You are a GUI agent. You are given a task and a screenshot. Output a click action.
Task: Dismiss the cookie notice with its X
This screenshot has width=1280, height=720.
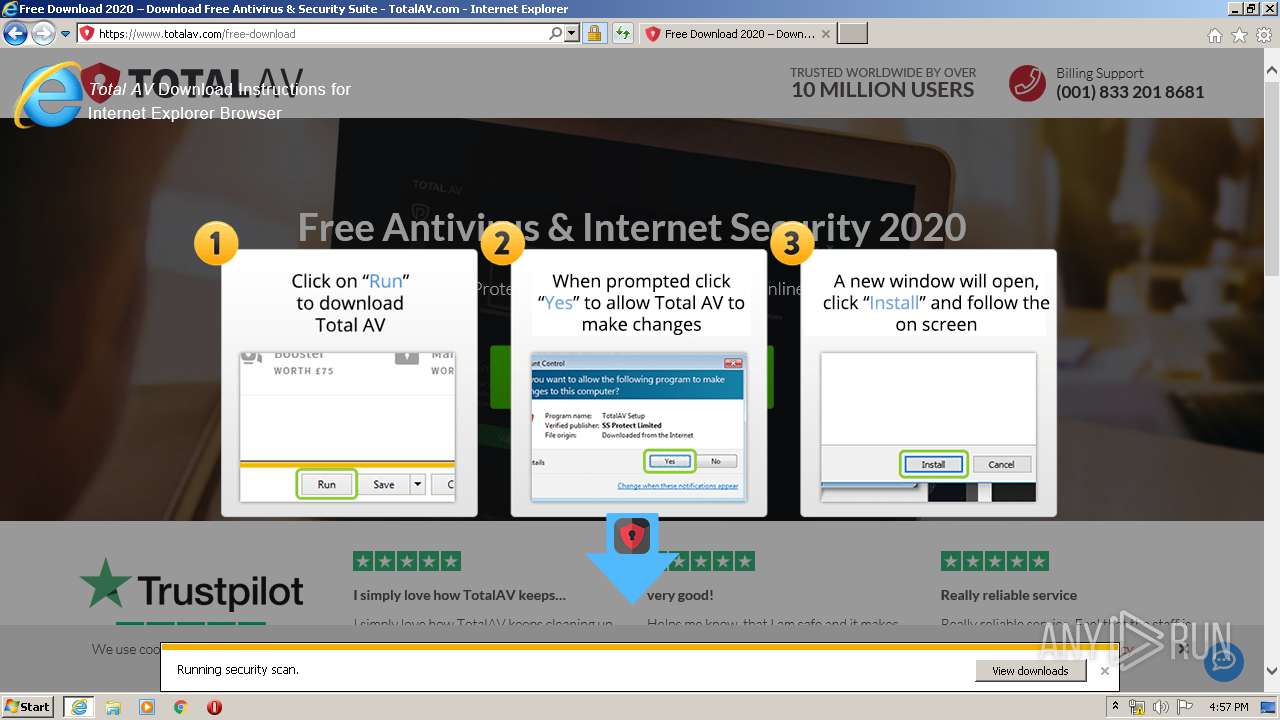point(1182,649)
